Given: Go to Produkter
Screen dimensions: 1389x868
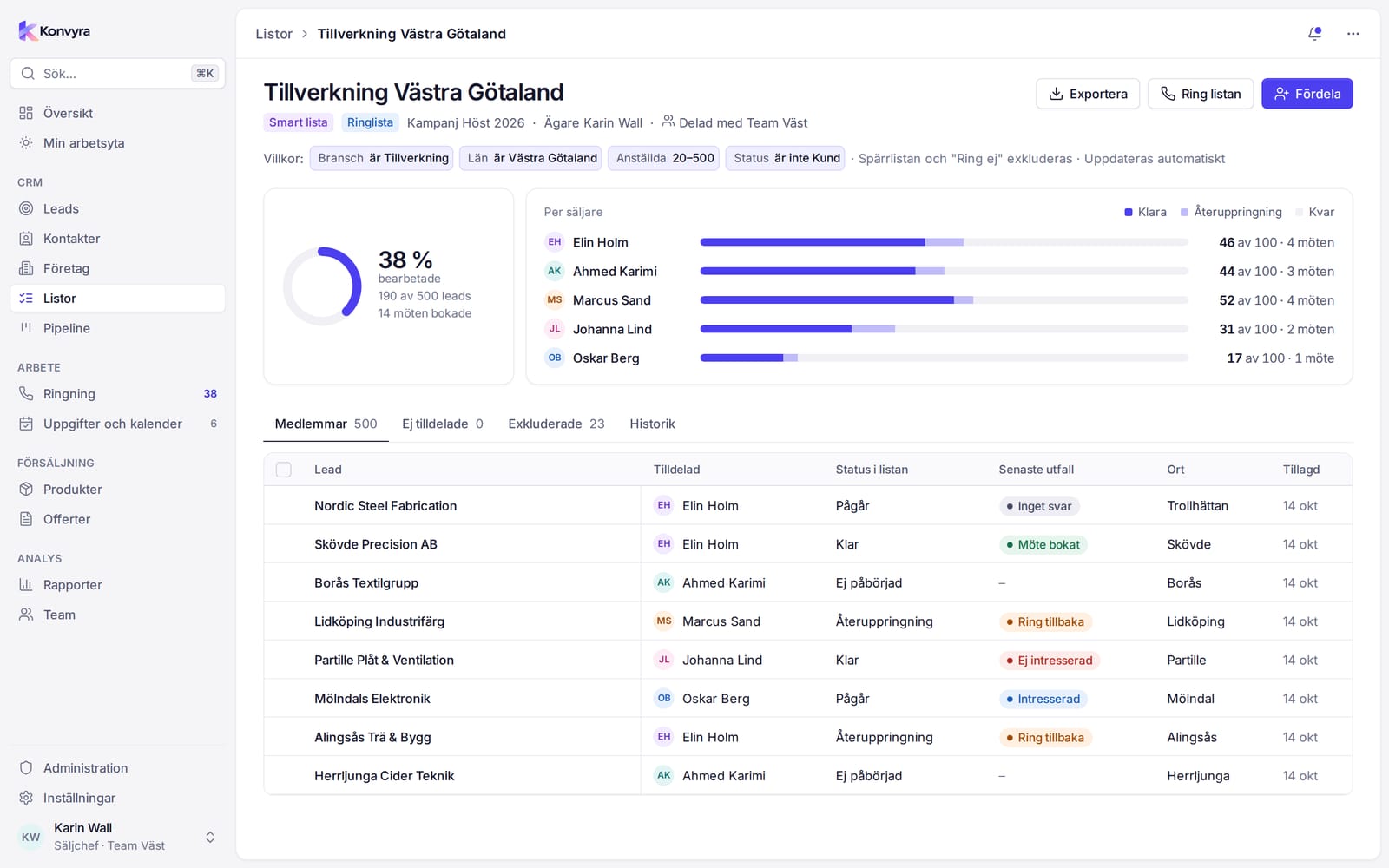Looking at the screenshot, I should coord(117,489).
